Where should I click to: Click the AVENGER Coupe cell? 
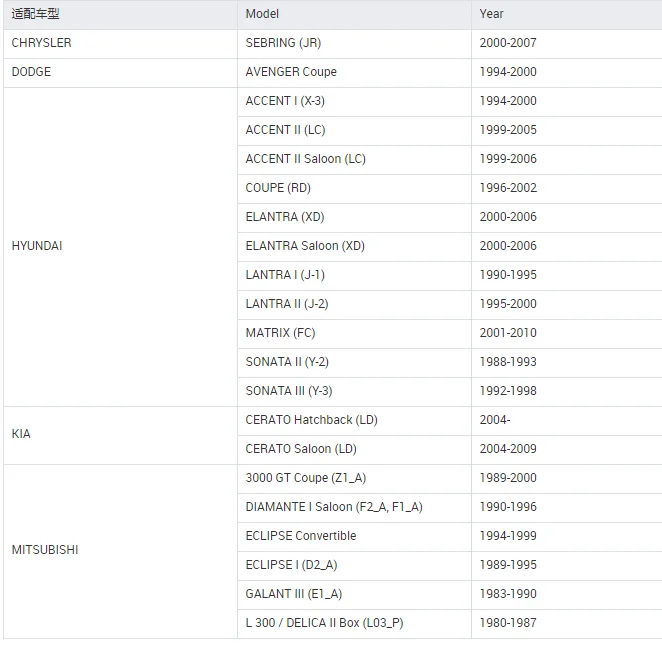coord(354,73)
